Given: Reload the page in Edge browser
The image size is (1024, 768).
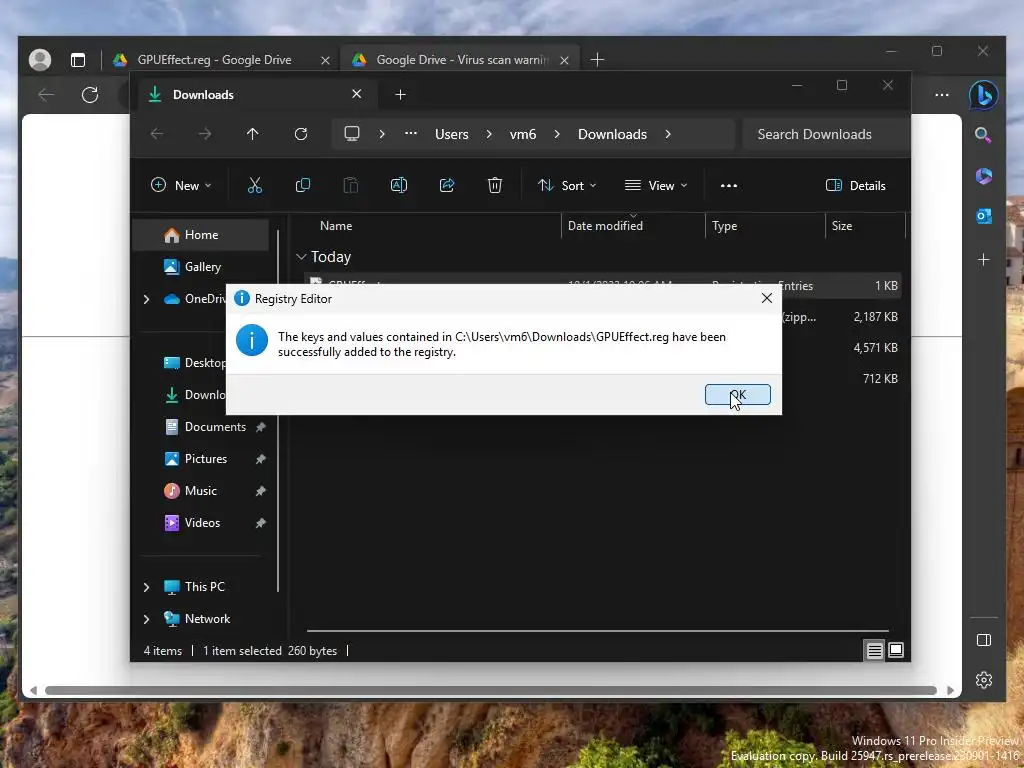Looking at the screenshot, I should tap(90, 95).
